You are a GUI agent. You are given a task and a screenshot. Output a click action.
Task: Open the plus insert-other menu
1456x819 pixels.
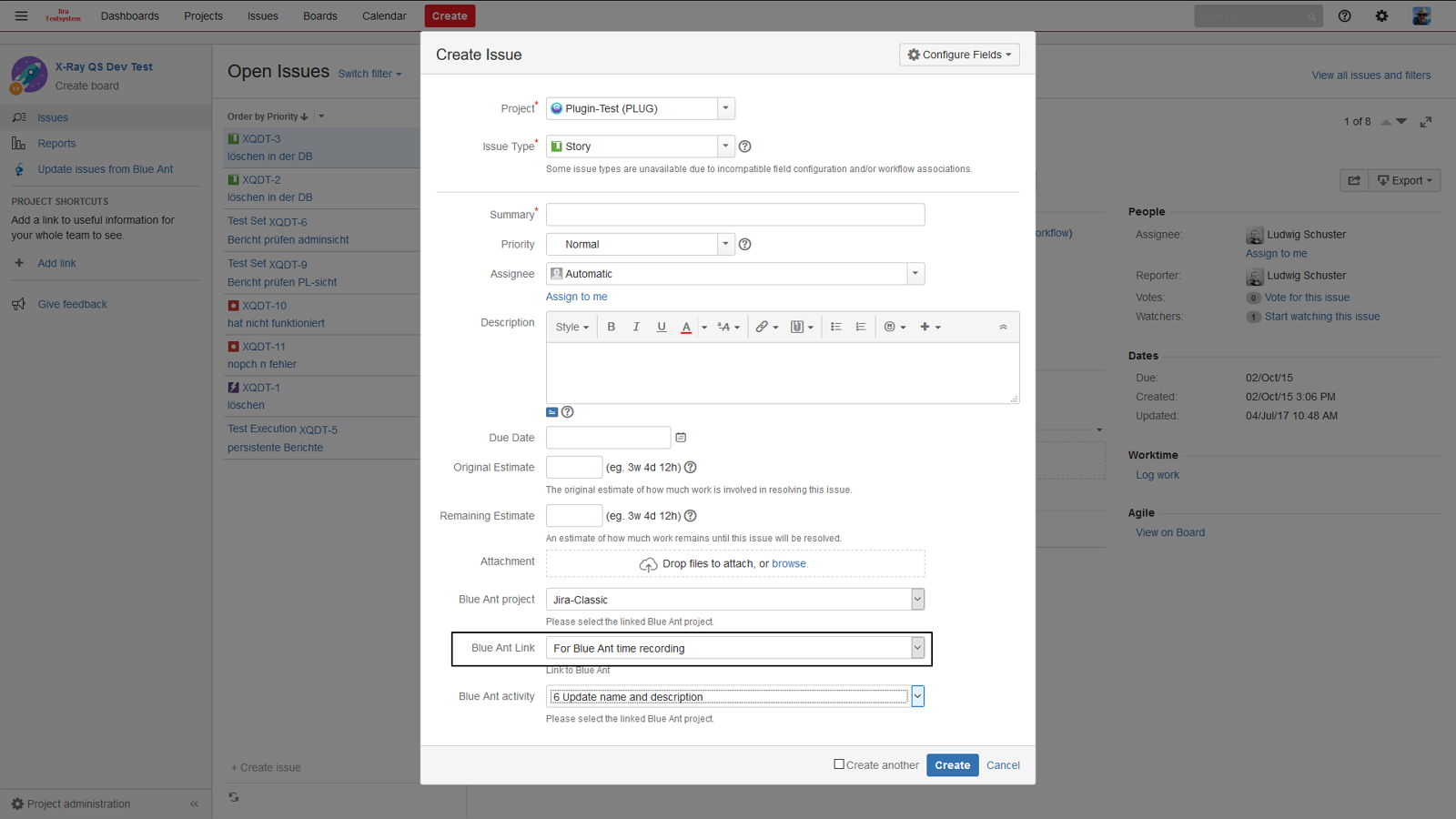(x=930, y=327)
